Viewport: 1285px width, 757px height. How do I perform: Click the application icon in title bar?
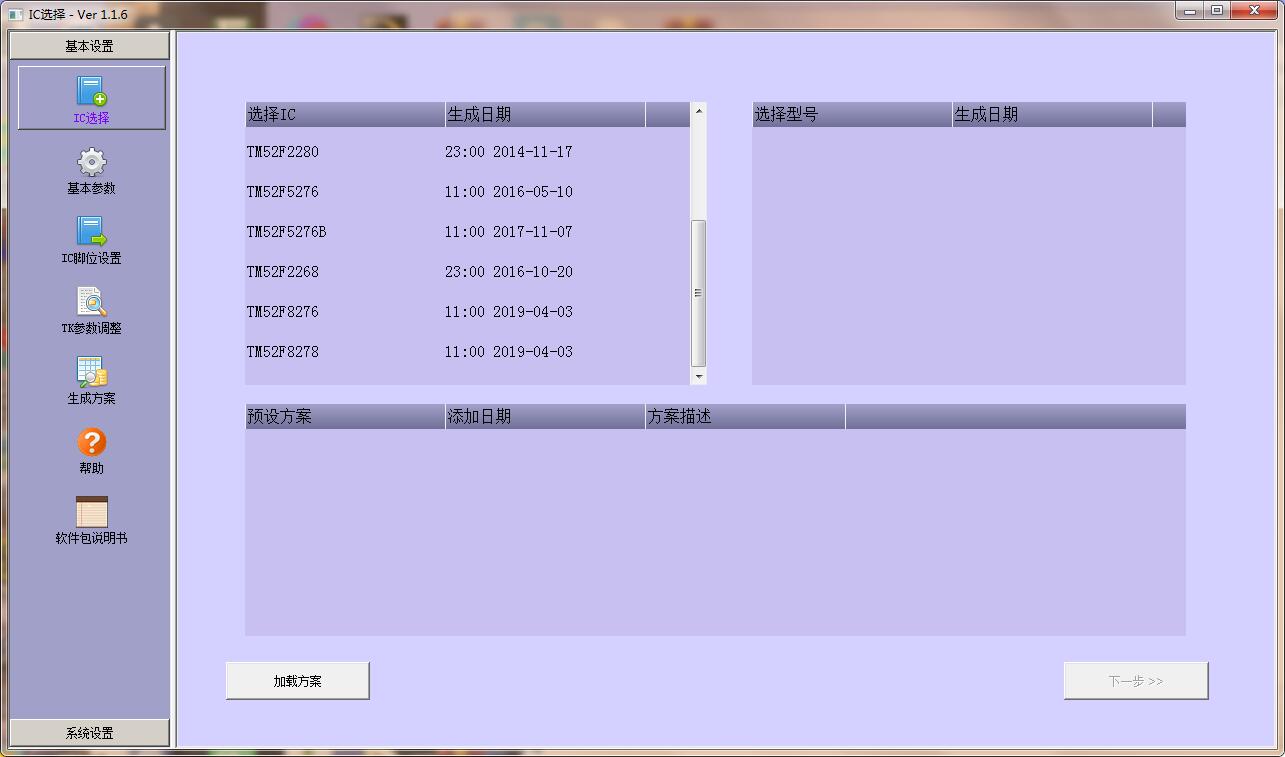tap(15, 14)
